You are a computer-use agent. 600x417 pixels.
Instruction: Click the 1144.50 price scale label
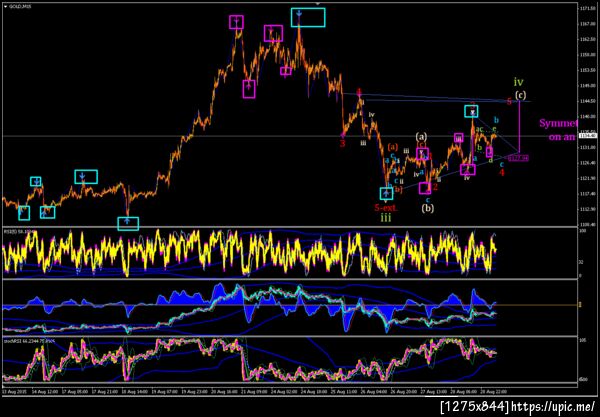(x=588, y=101)
